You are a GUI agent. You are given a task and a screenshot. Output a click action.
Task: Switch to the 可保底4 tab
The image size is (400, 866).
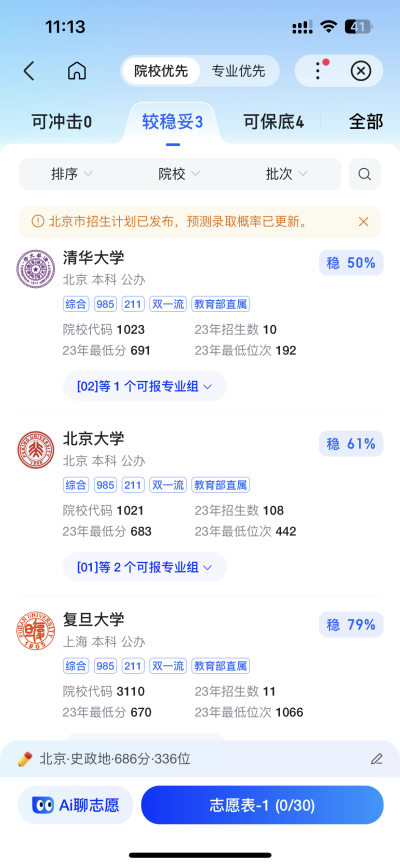tap(273, 122)
